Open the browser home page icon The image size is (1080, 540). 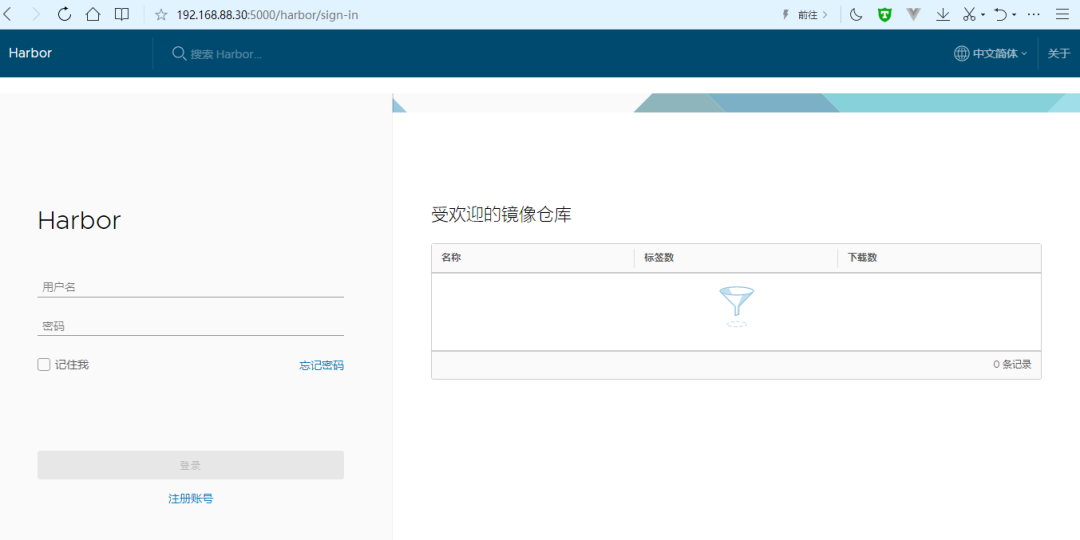93,14
